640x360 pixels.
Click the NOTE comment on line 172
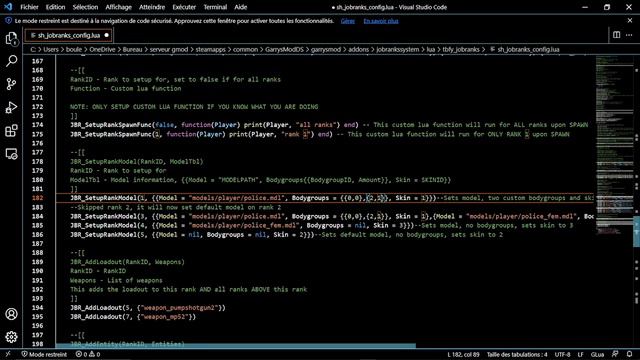point(194,107)
